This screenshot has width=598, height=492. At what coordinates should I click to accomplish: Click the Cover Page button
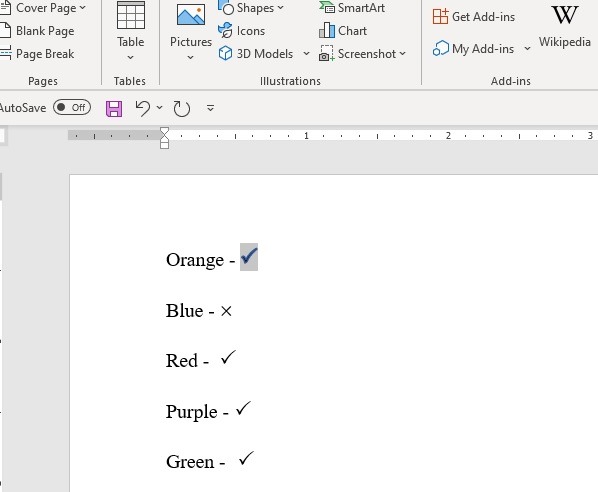tap(43, 8)
